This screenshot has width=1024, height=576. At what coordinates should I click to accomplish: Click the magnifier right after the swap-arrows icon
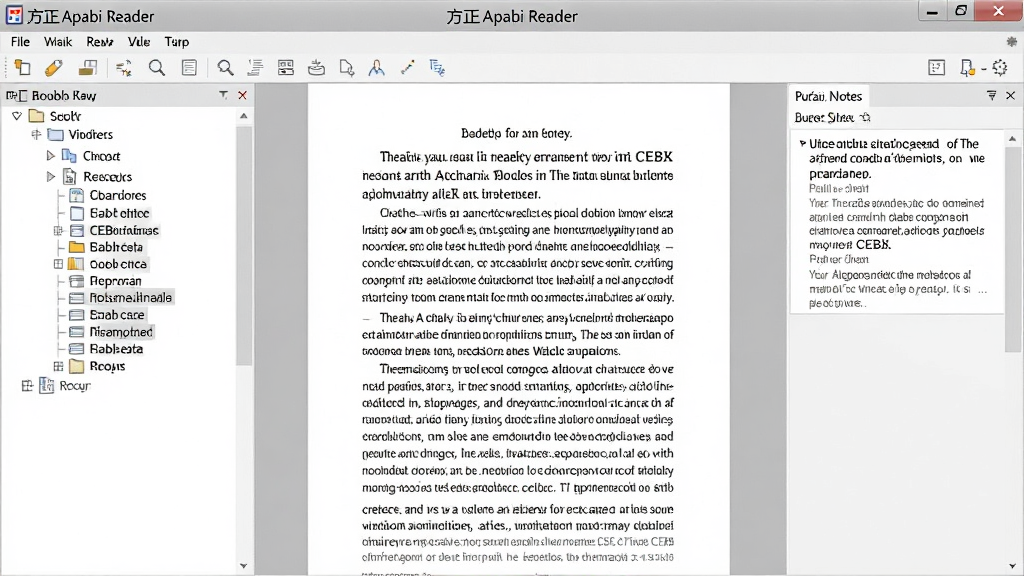157,68
